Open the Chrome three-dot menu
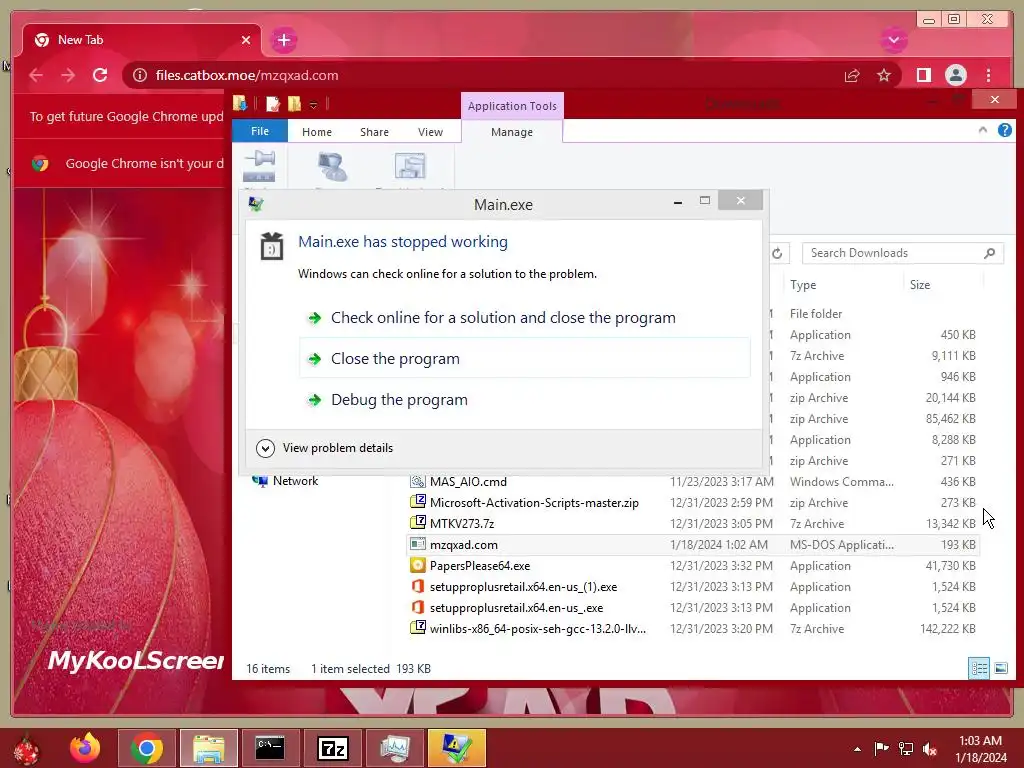The height and width of the screenshot is (768, 1024). tap(989, 75)
